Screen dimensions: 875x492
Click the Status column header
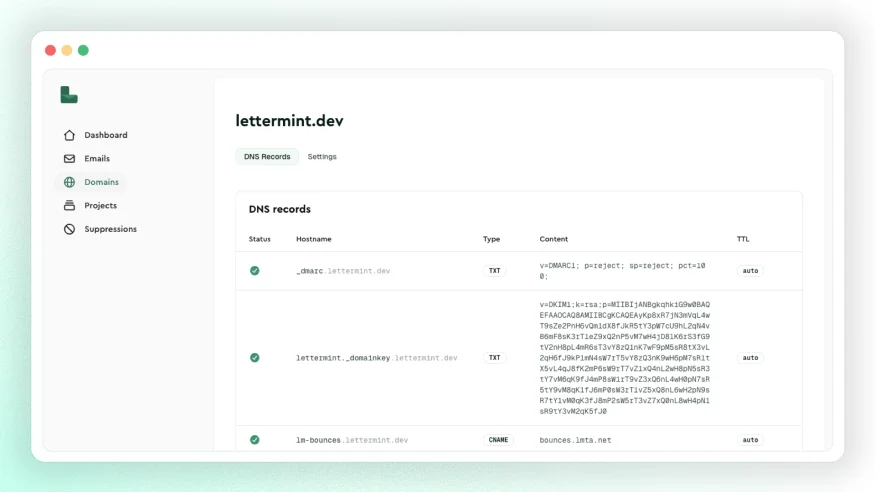259,239
